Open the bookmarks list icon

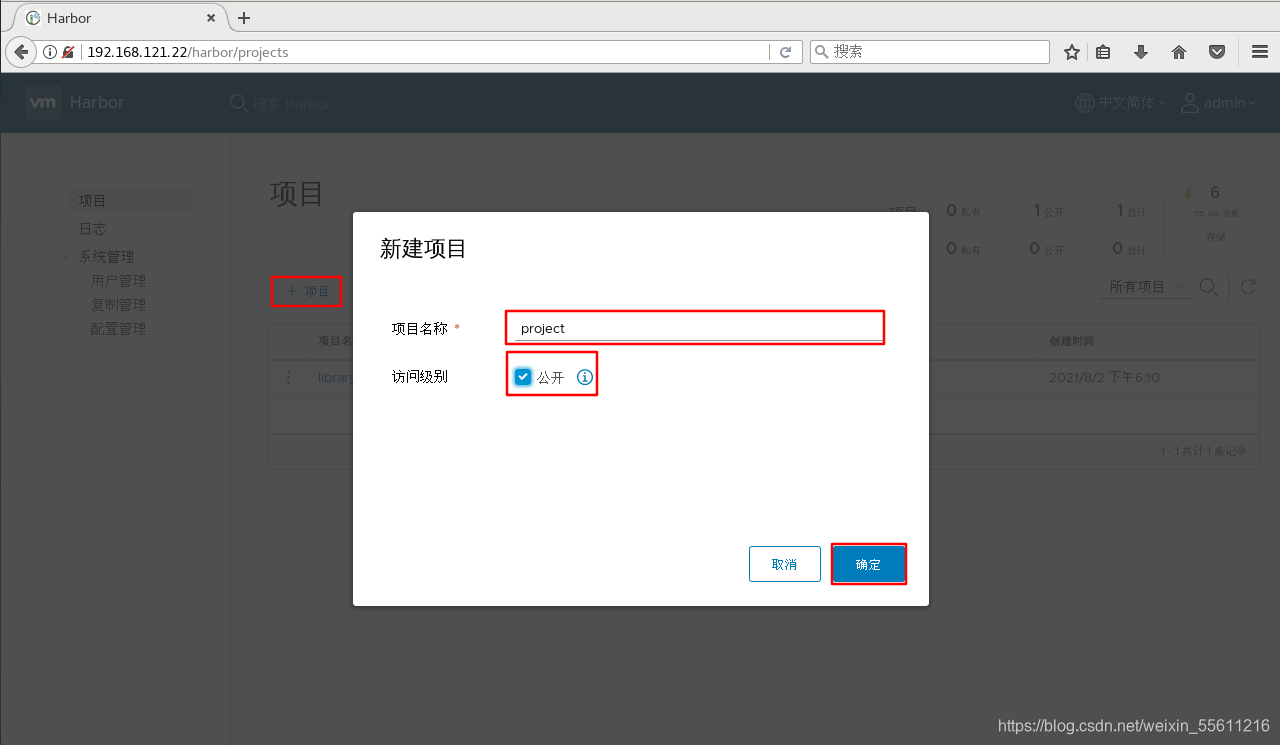point(1104,52)
